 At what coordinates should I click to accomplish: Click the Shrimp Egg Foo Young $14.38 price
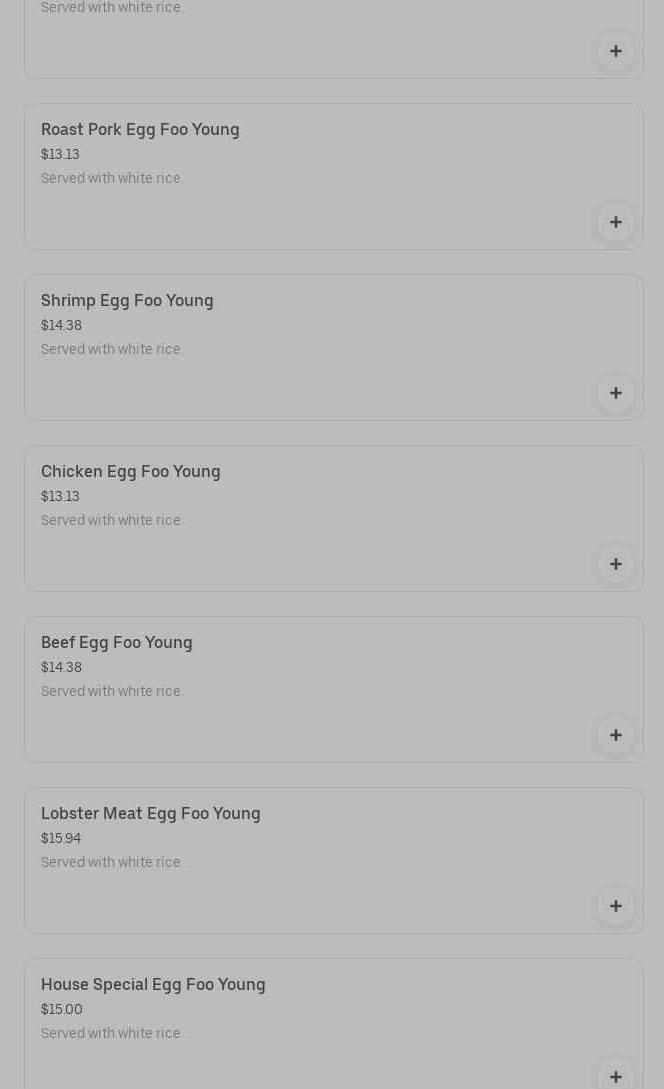pyautogui.click(x=61, y=325)
